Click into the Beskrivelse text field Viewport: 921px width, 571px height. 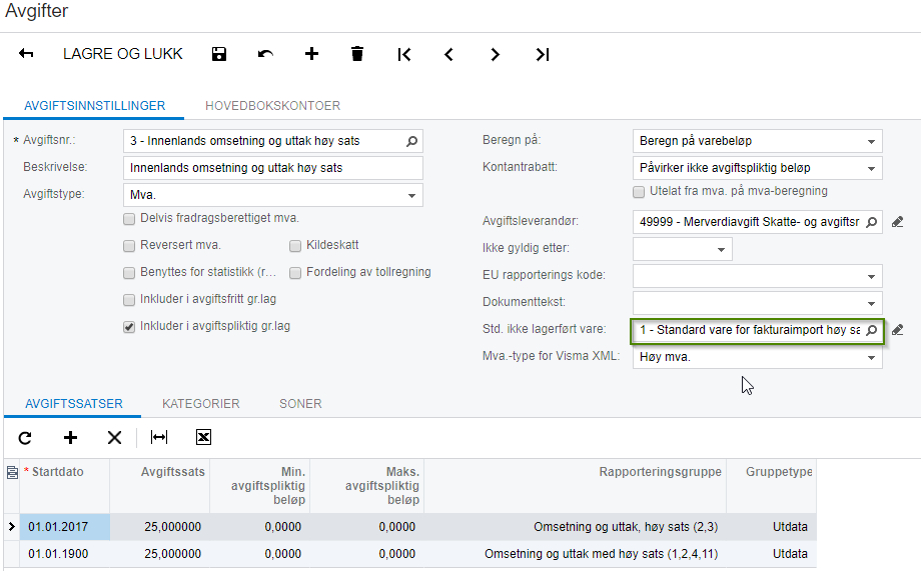pyautogui.click(x=272, y=168)
